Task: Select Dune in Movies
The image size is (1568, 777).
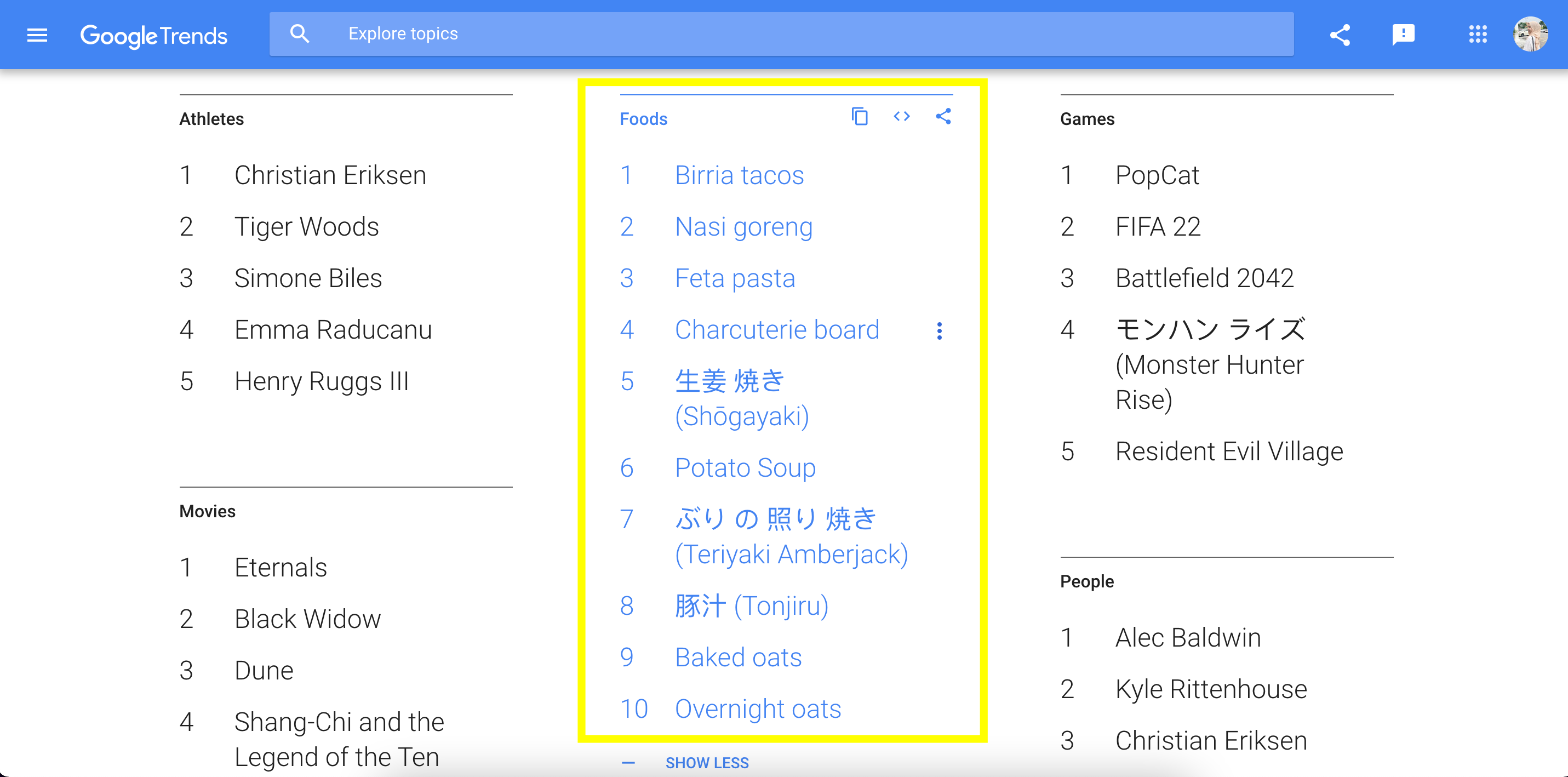Action: [x=264, y=671]
